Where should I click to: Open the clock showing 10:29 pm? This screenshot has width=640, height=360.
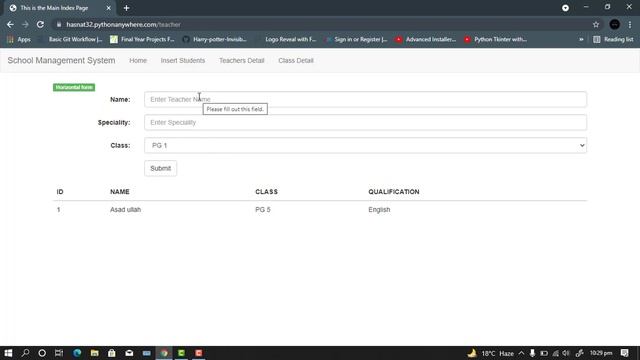pyautogui.click(x=601, y=353)
